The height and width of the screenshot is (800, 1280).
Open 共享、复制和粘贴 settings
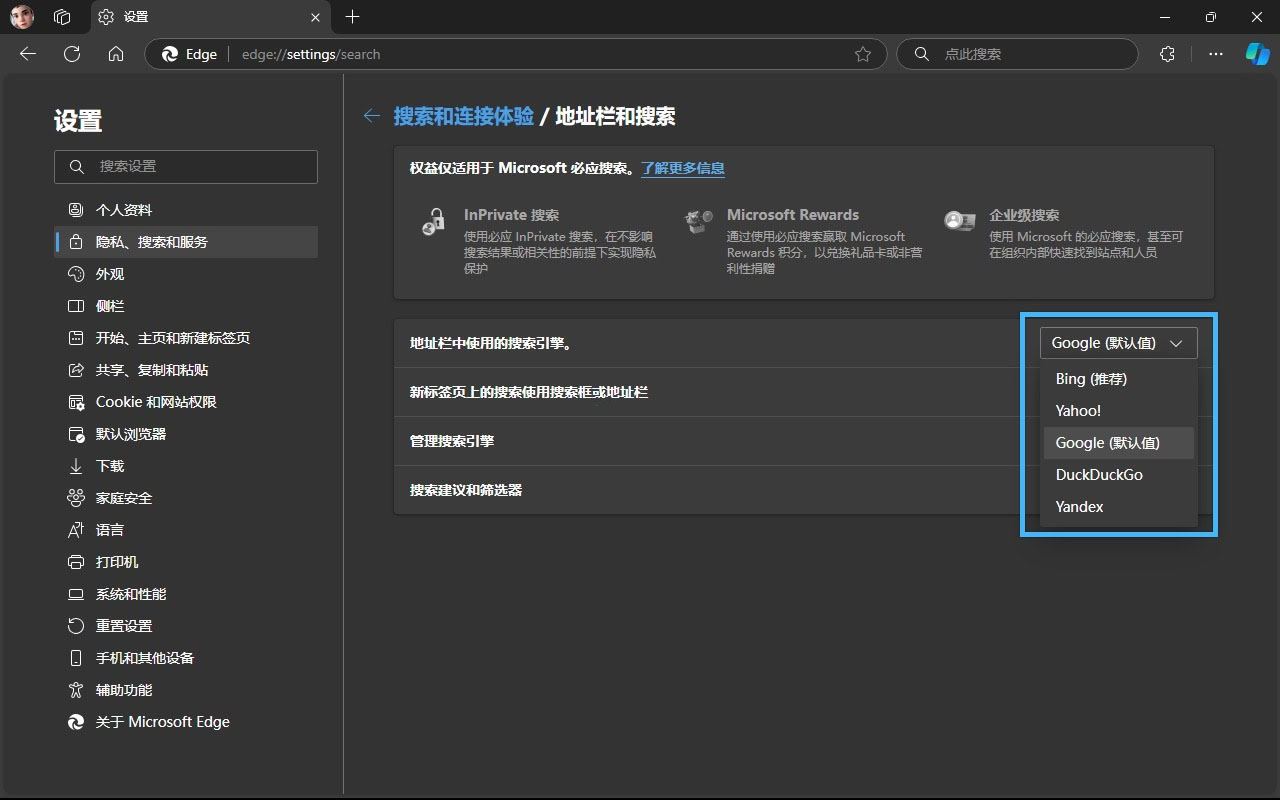point(186,370)
